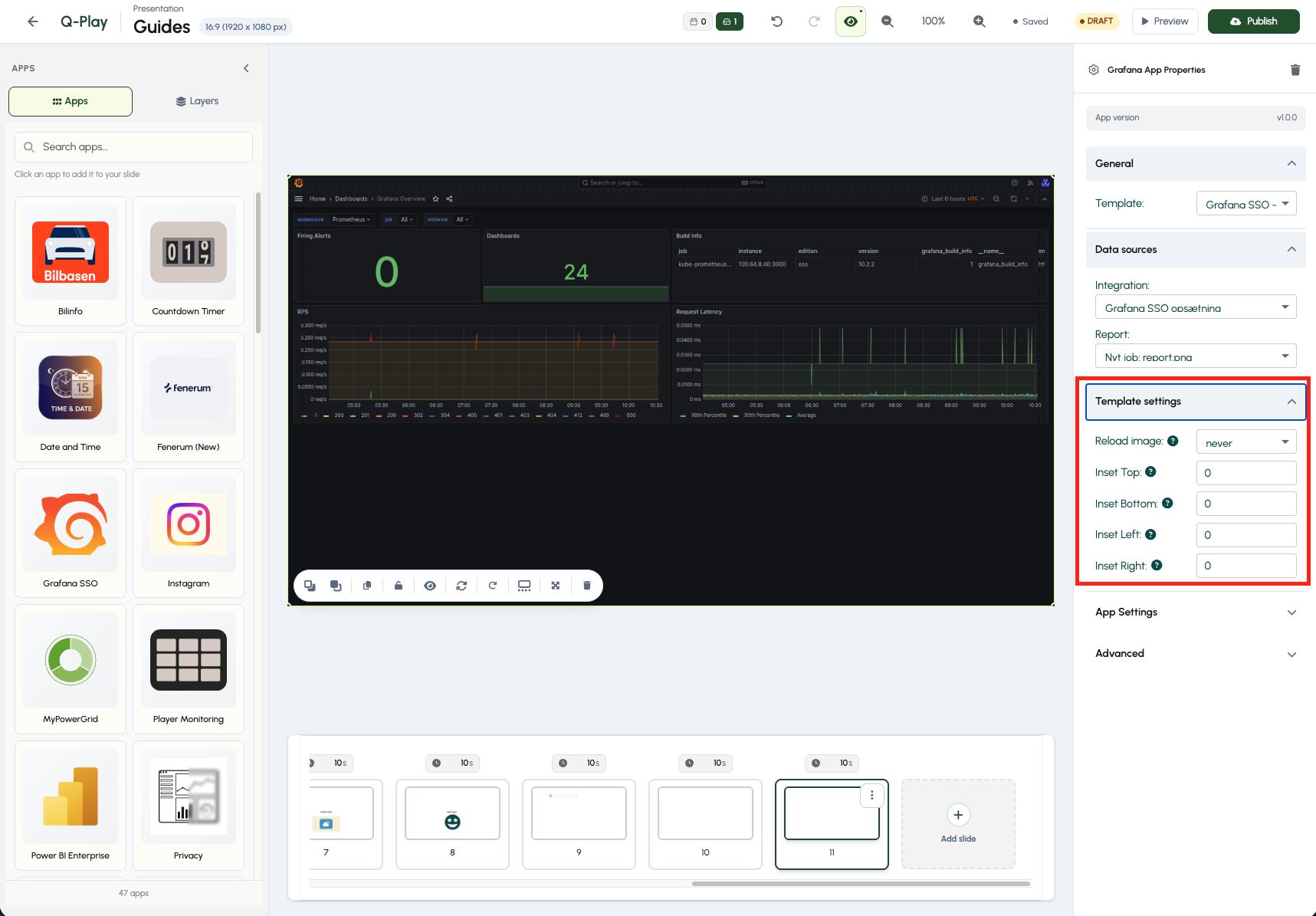Toggle the eye visibility button in top bar

tap(851, 21)
